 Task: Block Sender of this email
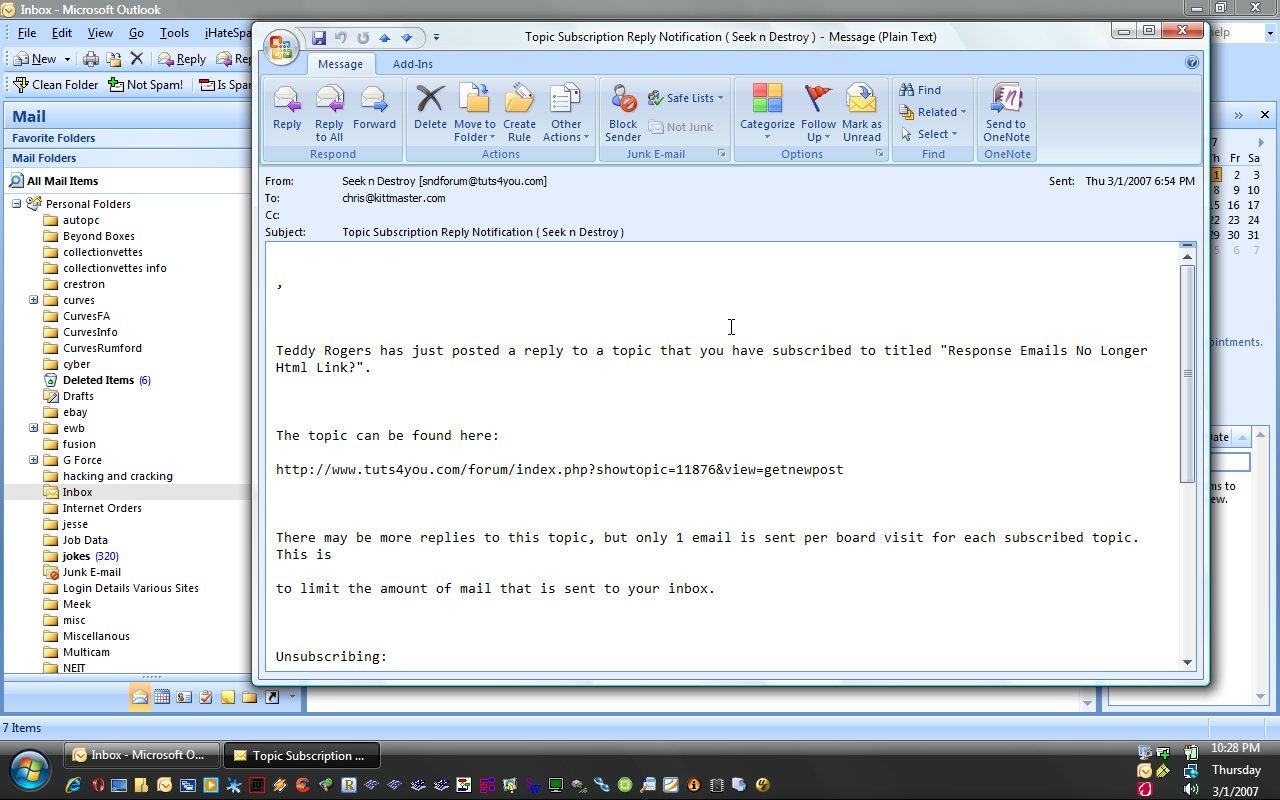tap(623, 113)
